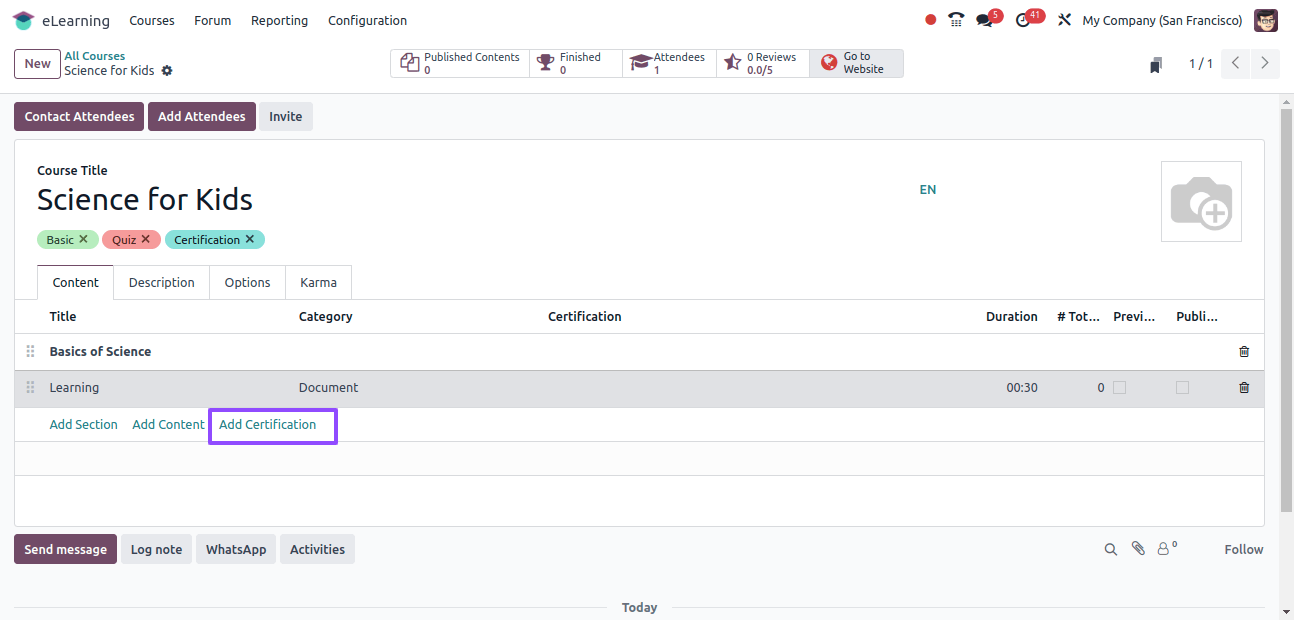Click Contact Attendees button
The image size is (1294, 620).
[x=79, y=117]
